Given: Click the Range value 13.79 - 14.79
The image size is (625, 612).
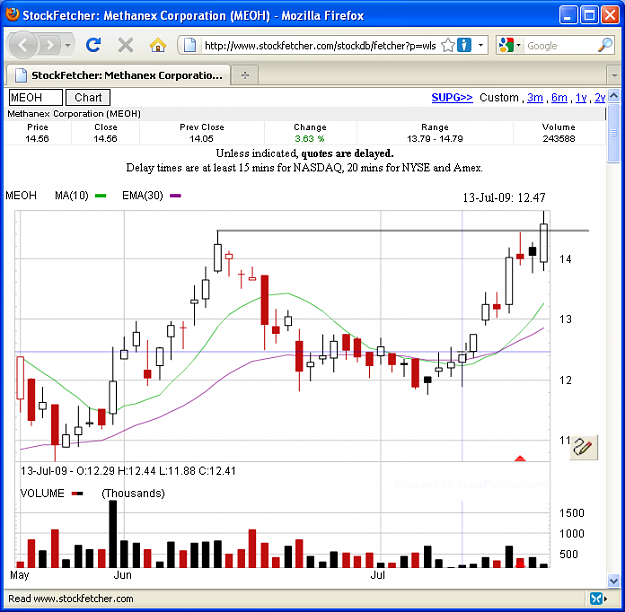Looking at the screenshot, I should click(435, 139).
